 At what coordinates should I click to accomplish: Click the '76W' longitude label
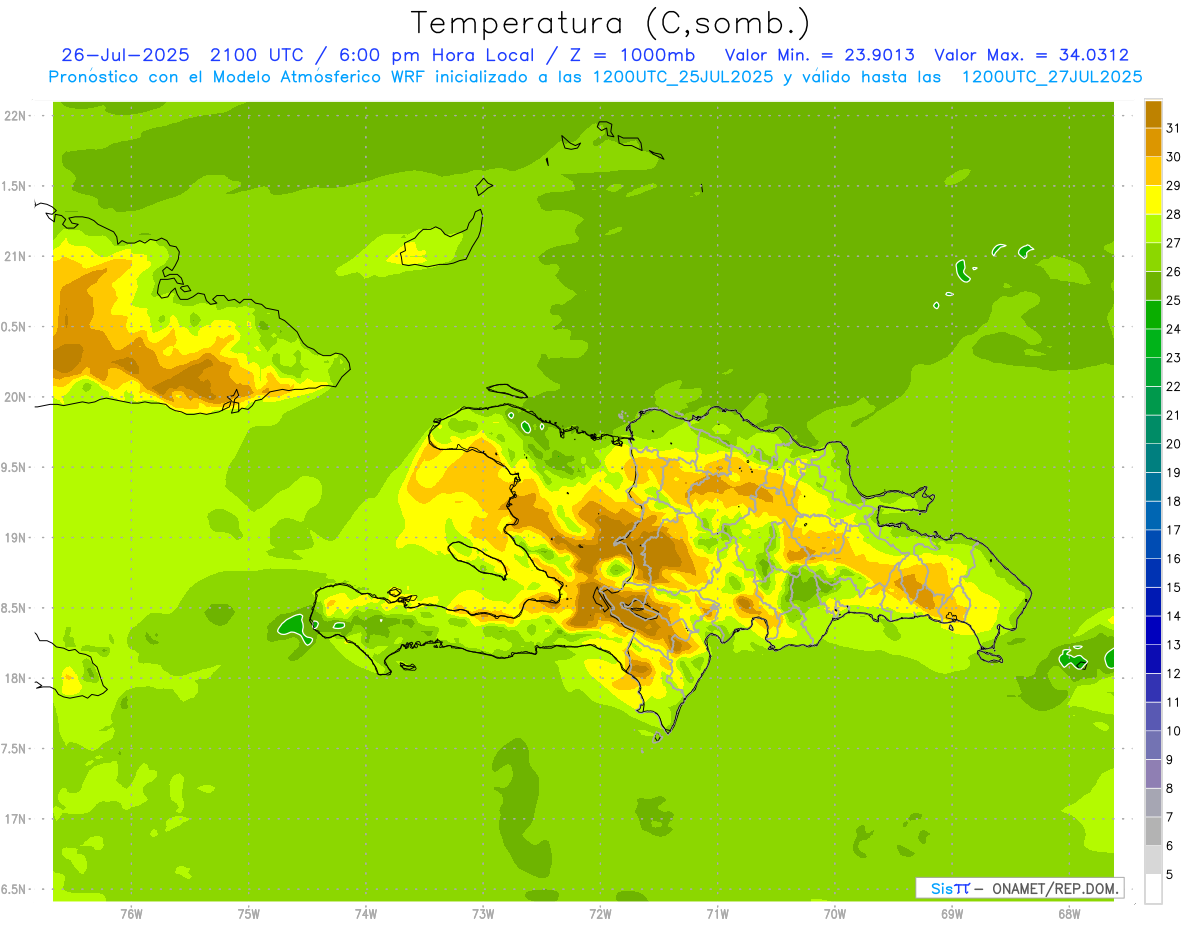(131, 913)
